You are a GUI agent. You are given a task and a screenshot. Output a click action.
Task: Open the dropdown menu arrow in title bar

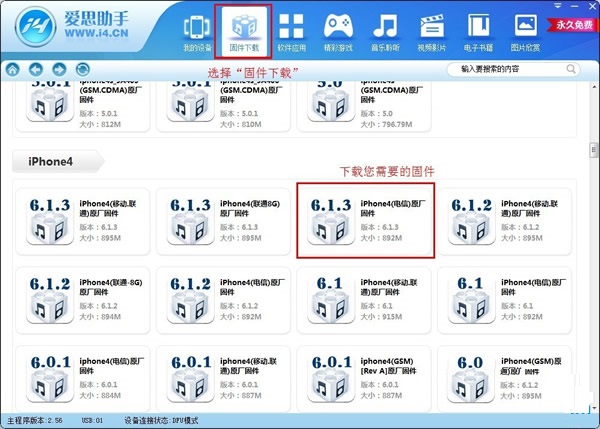tap(558, 5)
